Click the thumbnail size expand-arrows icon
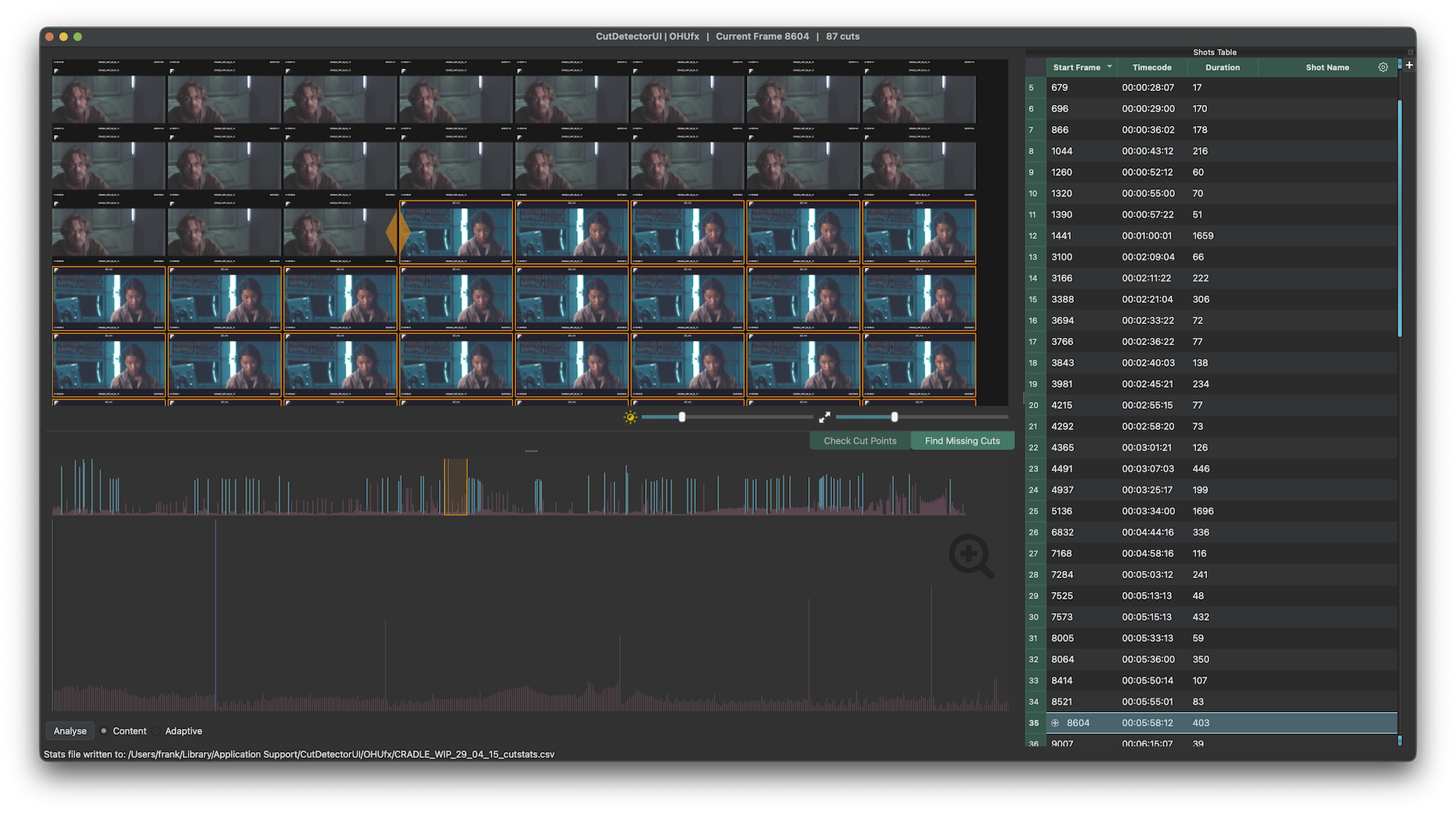The image size is (1456, 814). tap(824, 417)
